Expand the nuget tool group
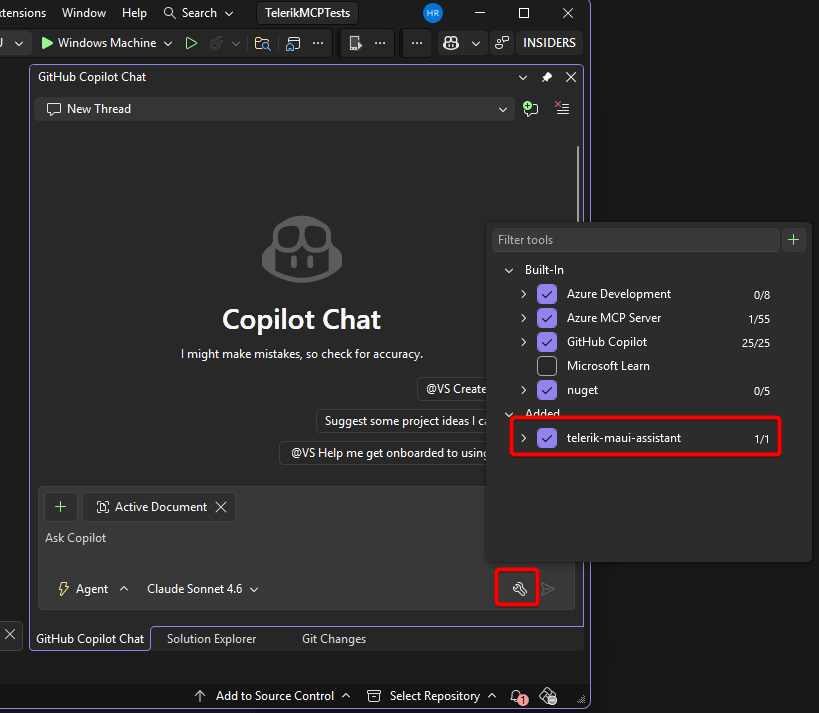The width and height of the screenshot is (819, 713). click(x=523, y=390)
